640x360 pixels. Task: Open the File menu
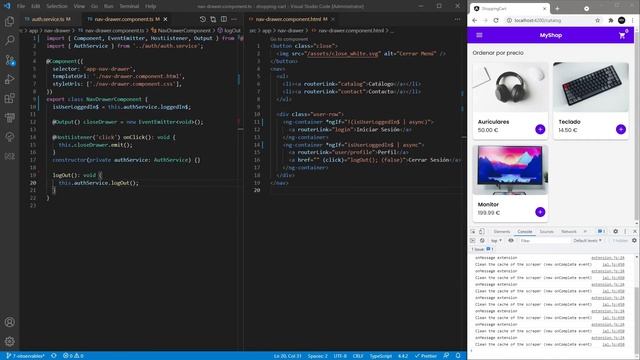pyautogui.click(x=21, y=6)
